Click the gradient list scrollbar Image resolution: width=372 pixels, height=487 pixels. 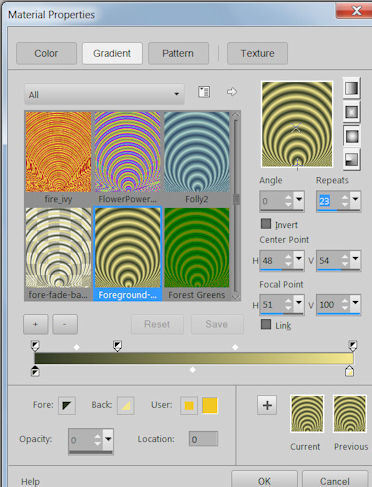236,206
